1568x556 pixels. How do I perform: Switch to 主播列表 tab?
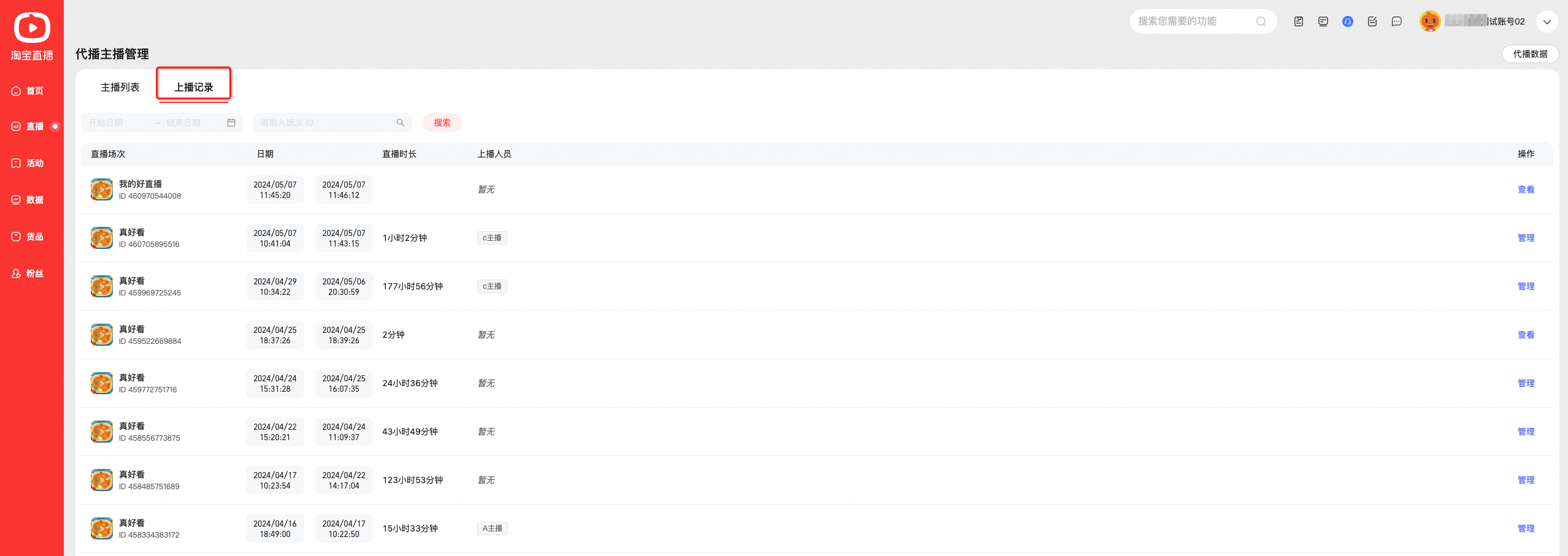pos(120,87)
